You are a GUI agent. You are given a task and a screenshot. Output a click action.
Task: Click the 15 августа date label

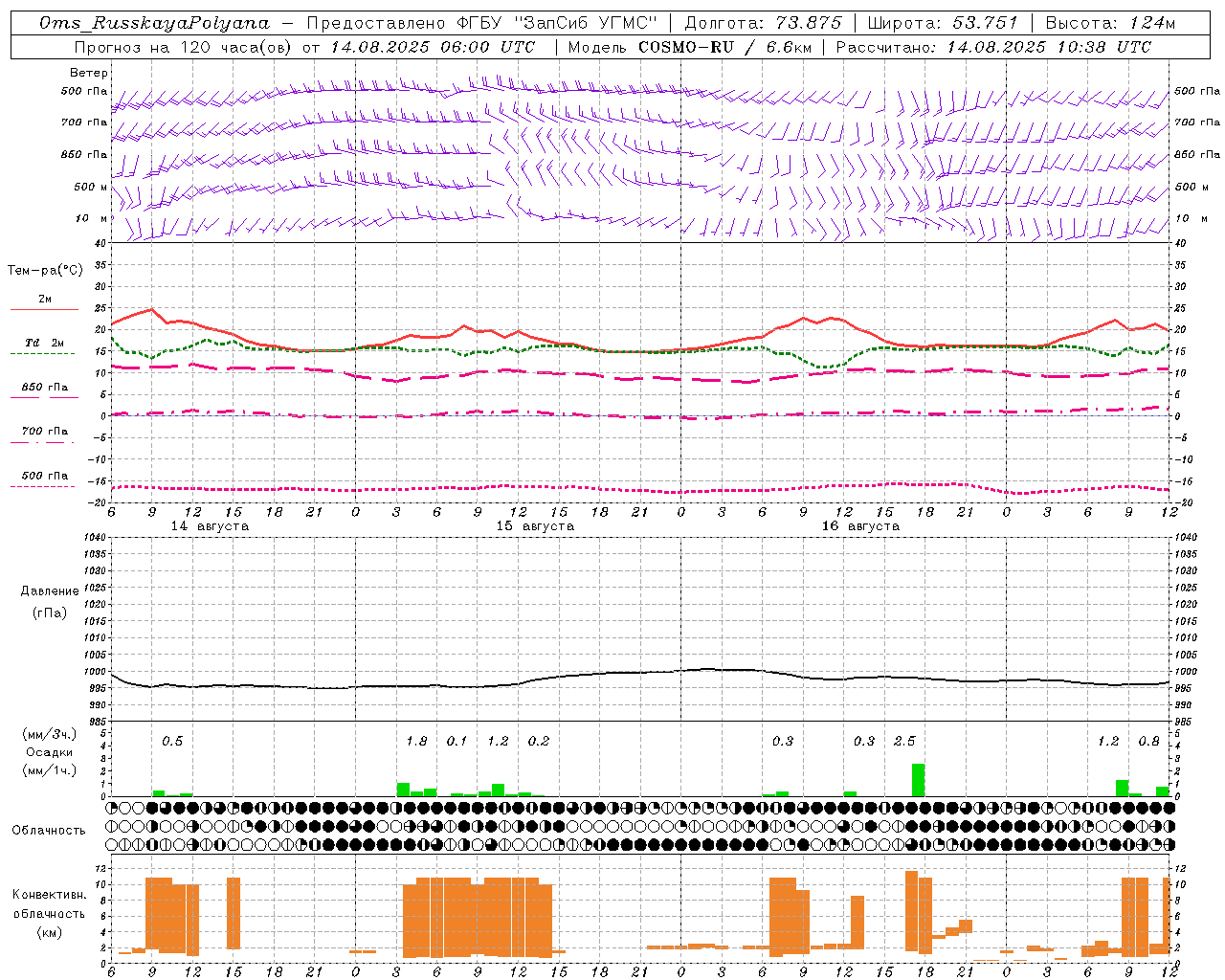[x=535, y=526]
